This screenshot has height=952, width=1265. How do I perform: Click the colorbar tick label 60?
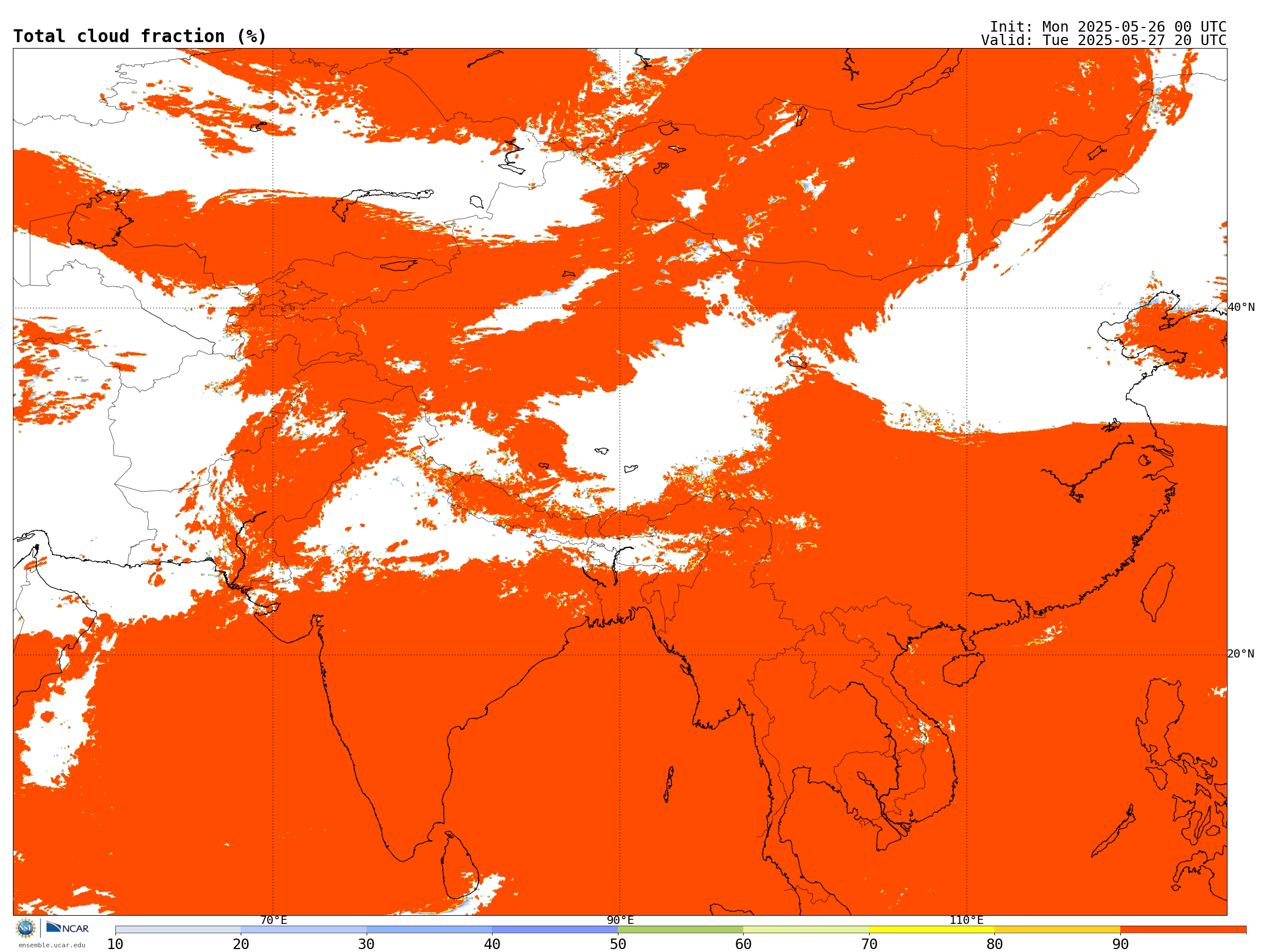(x=743, y=944)
